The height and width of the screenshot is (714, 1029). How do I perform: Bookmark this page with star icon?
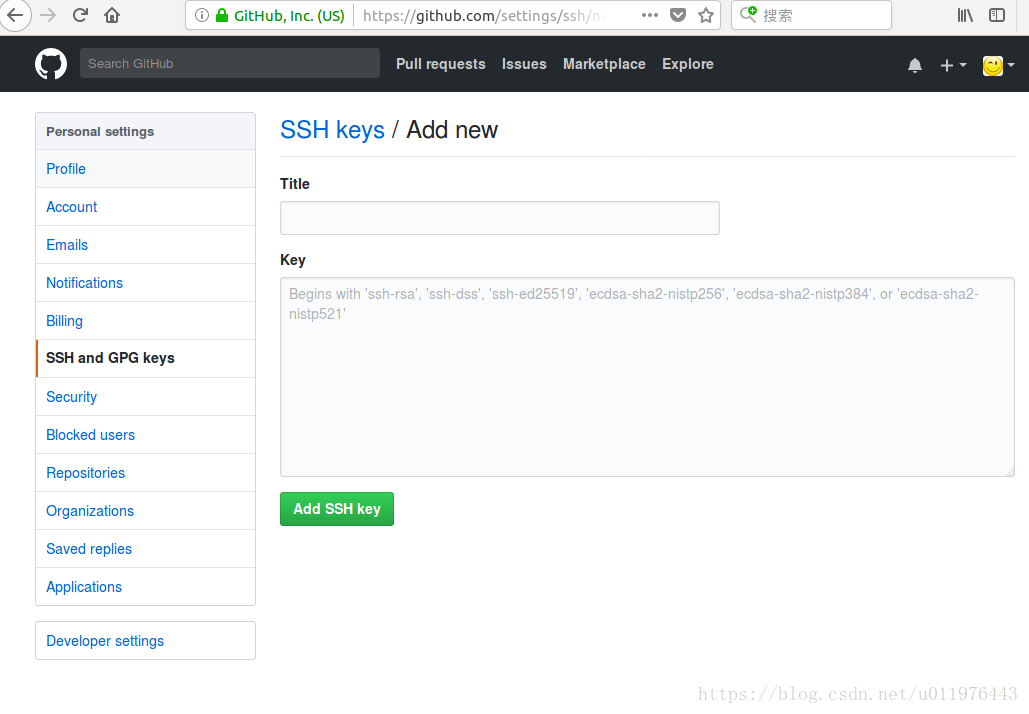[x=706, y=15]
